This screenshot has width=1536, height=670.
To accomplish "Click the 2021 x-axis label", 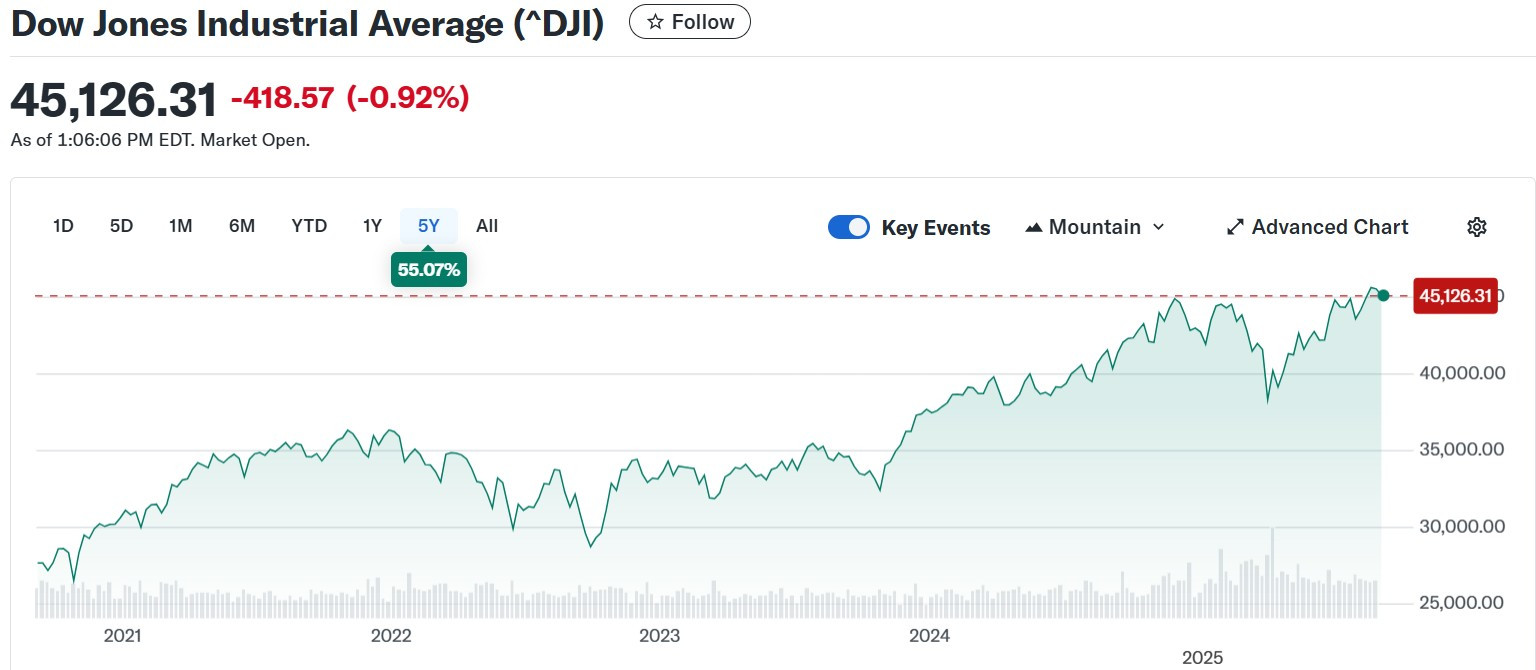I will coord(122,635).
